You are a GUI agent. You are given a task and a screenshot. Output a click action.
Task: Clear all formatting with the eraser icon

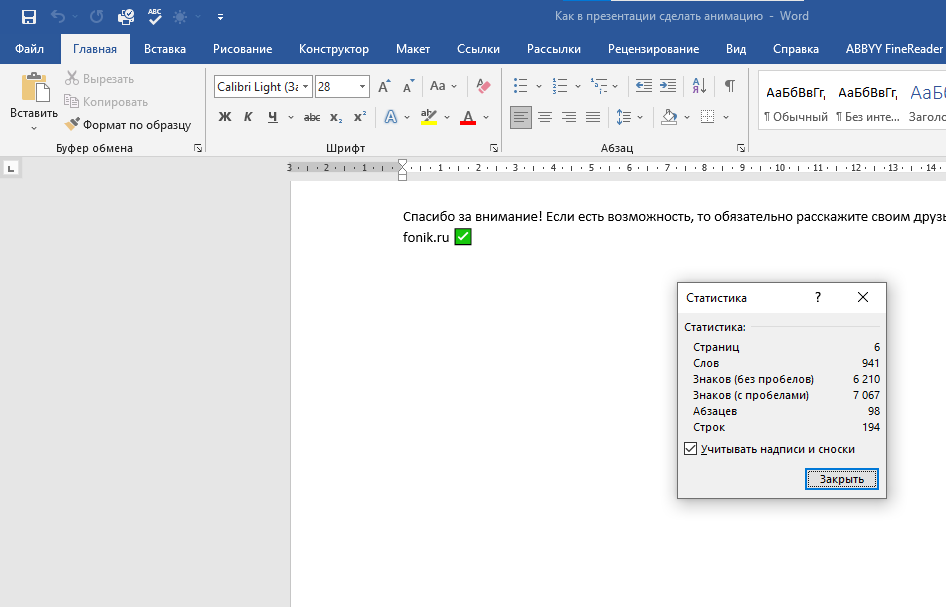(483, 86)
